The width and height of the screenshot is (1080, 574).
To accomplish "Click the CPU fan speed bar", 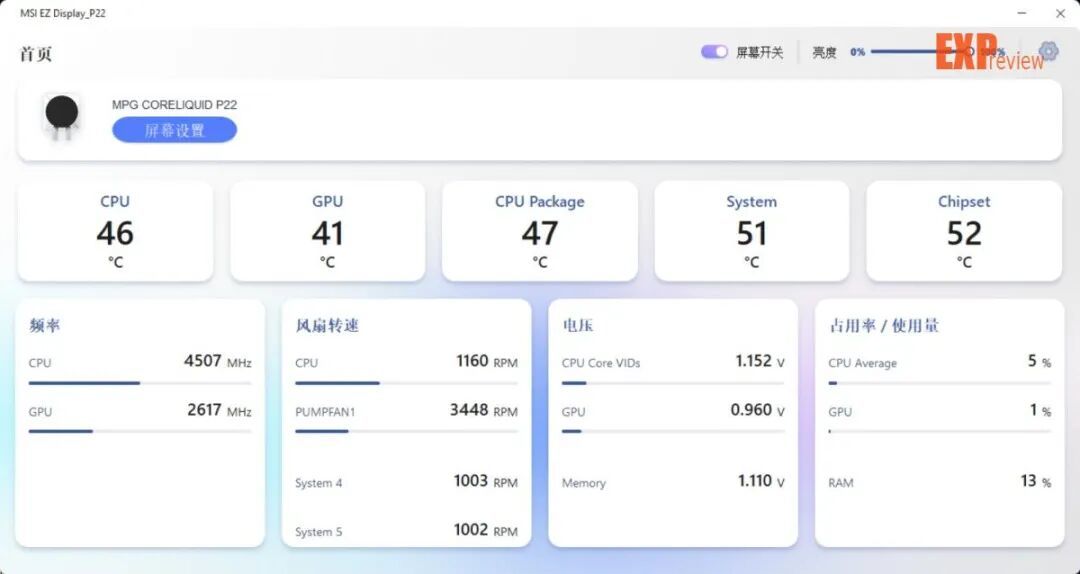I will pyautogui.click(x=406, y=383).
